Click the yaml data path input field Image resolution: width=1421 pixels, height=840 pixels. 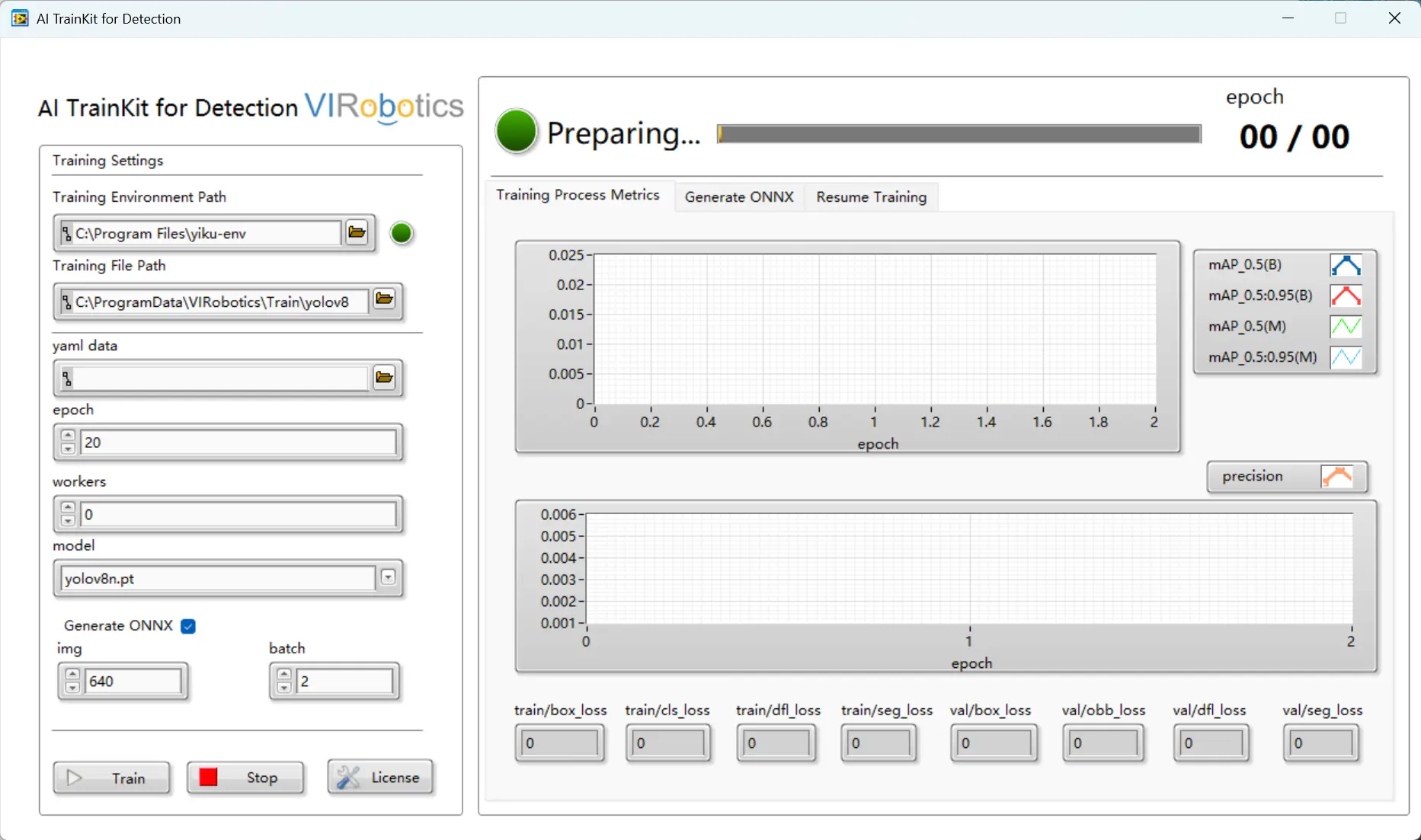[x=221, y=378]
